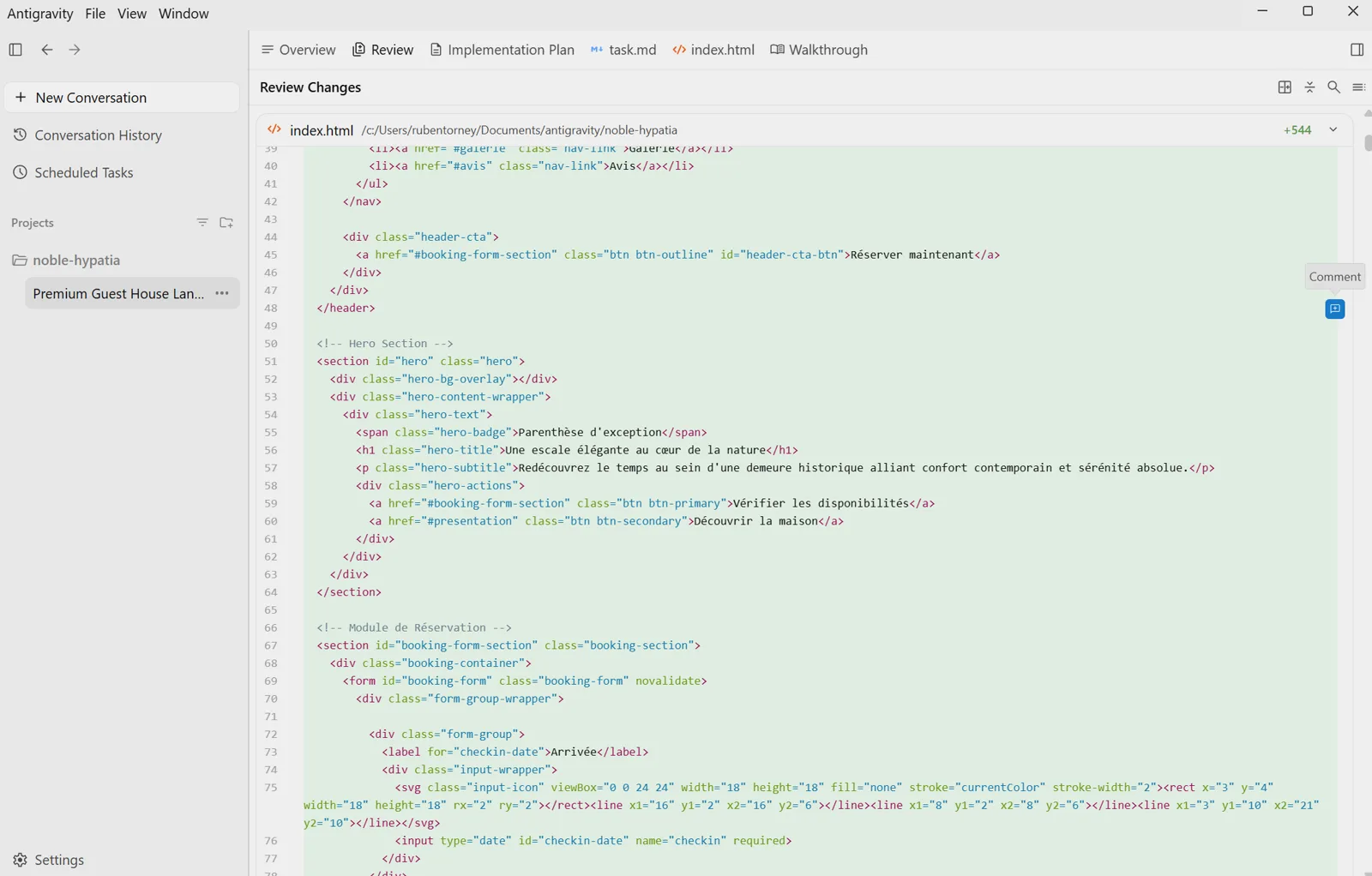This screenshot has width=1372, height=876.
Task: Collapse all files in Review Changes
Action: coord(1309,87)
